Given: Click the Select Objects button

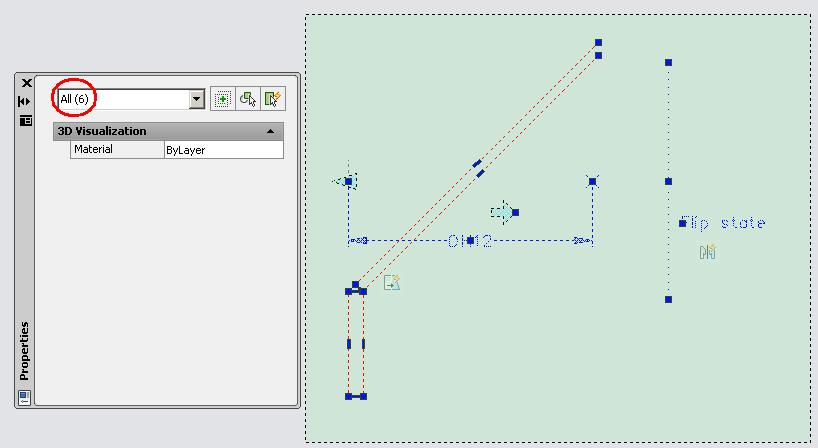Looking at the screenshot, I should 248,99.
